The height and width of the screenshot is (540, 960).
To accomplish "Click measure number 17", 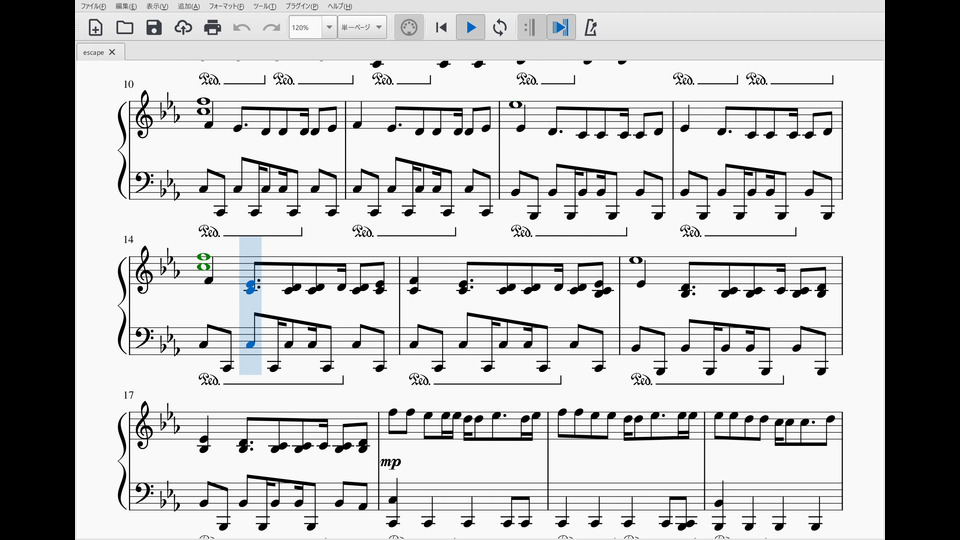I will [x=128, y=396].
